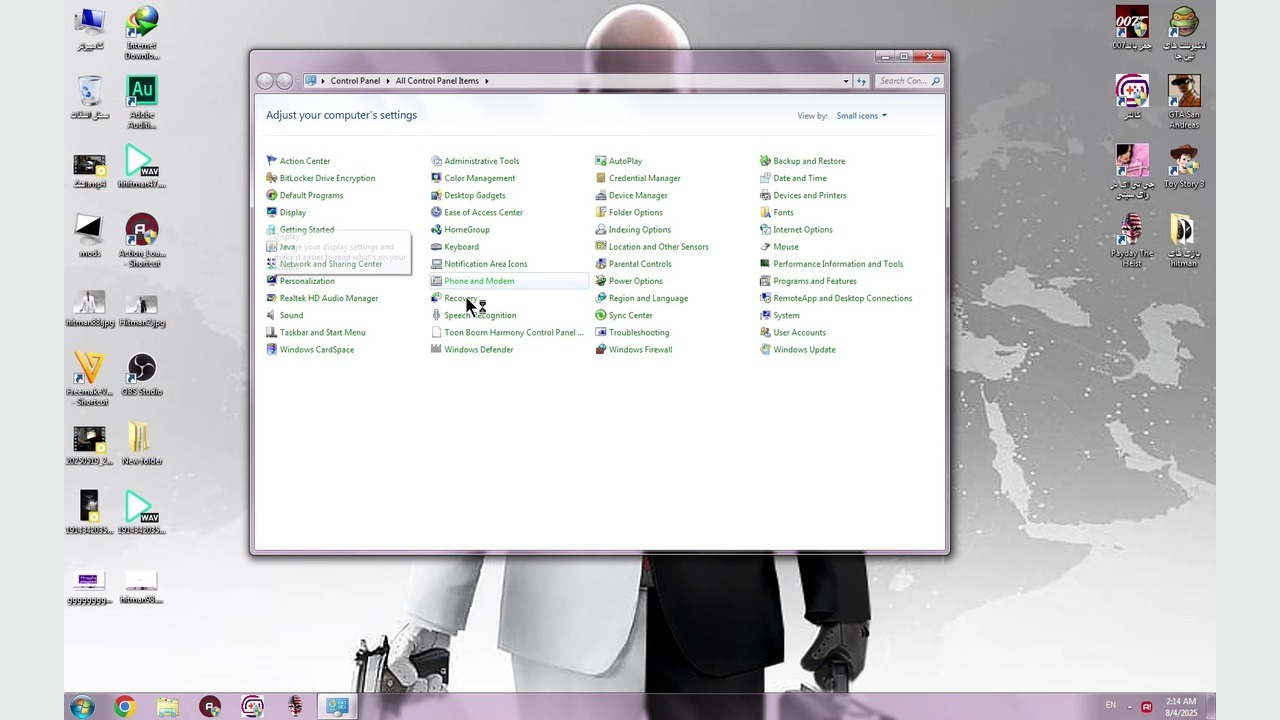Open the Windows Start menu orb
Image resolution: width=1280 pixels, height=720 pixels.
click(82, 707)
